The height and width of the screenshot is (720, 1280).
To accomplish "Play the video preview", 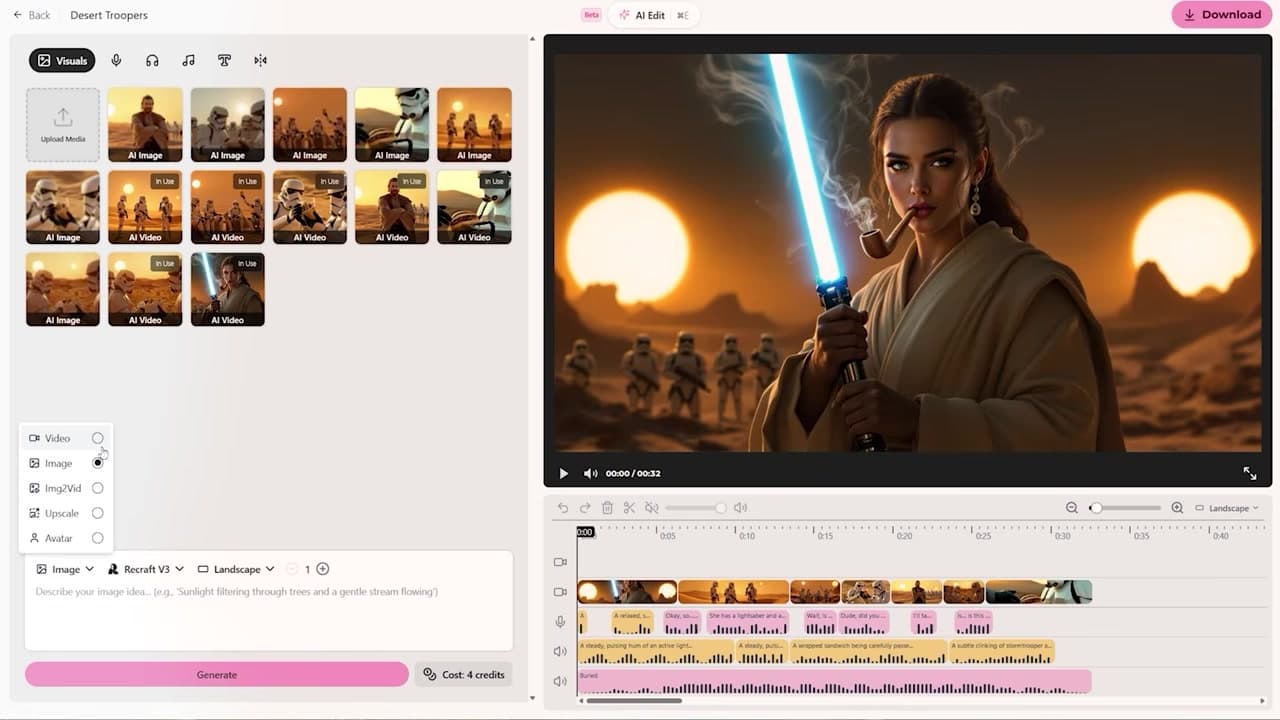I will pos(563,473).
